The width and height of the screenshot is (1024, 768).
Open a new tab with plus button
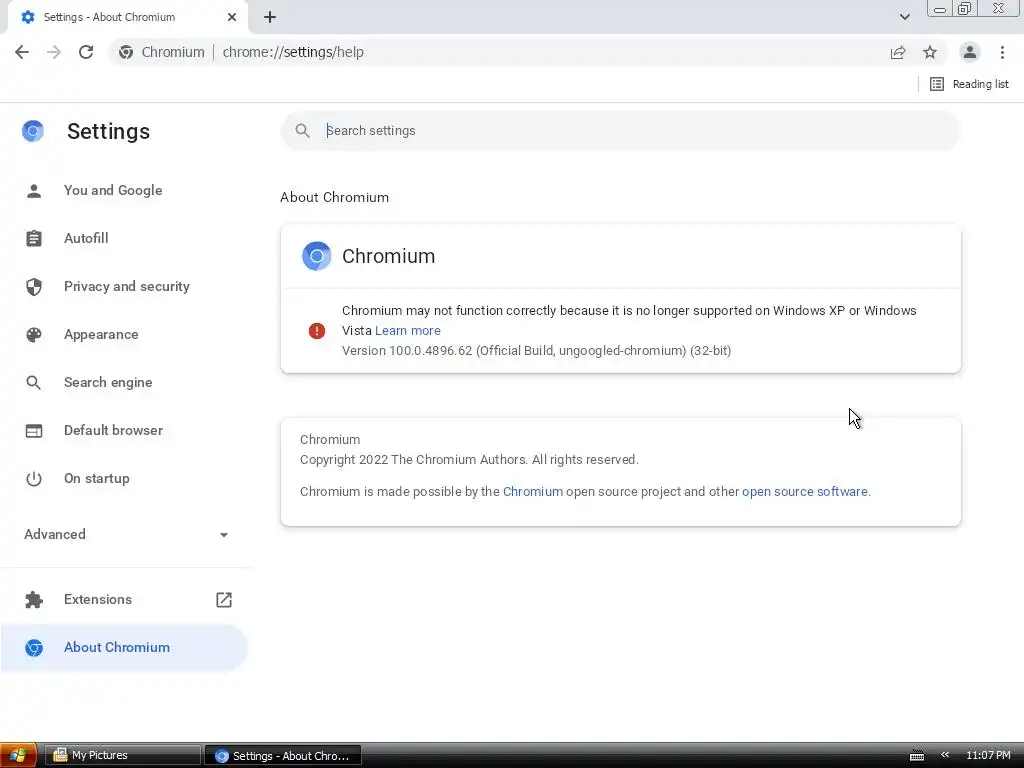tap(270, 17)
